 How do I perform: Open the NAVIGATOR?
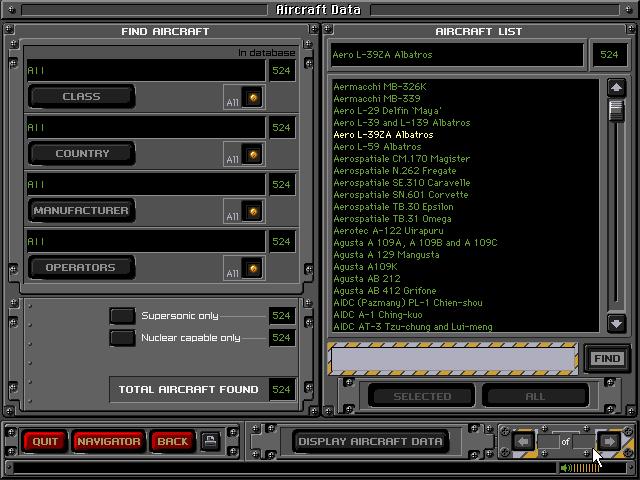tap(109, 441)
